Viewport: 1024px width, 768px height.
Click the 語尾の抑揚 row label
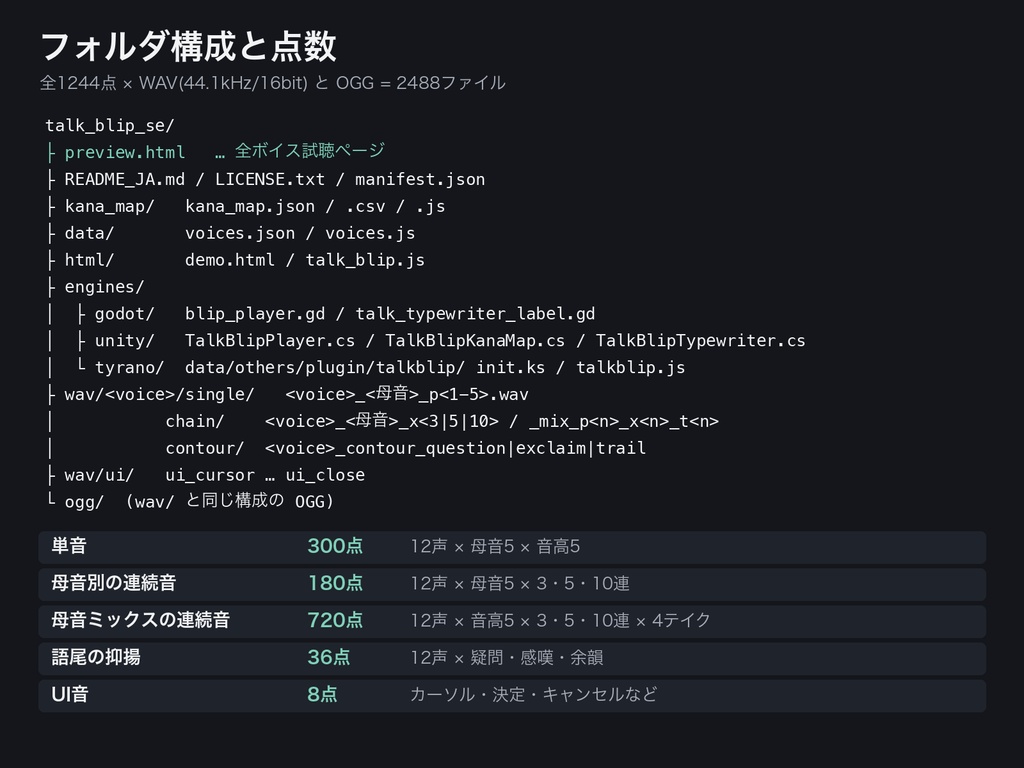pos(96,657)
